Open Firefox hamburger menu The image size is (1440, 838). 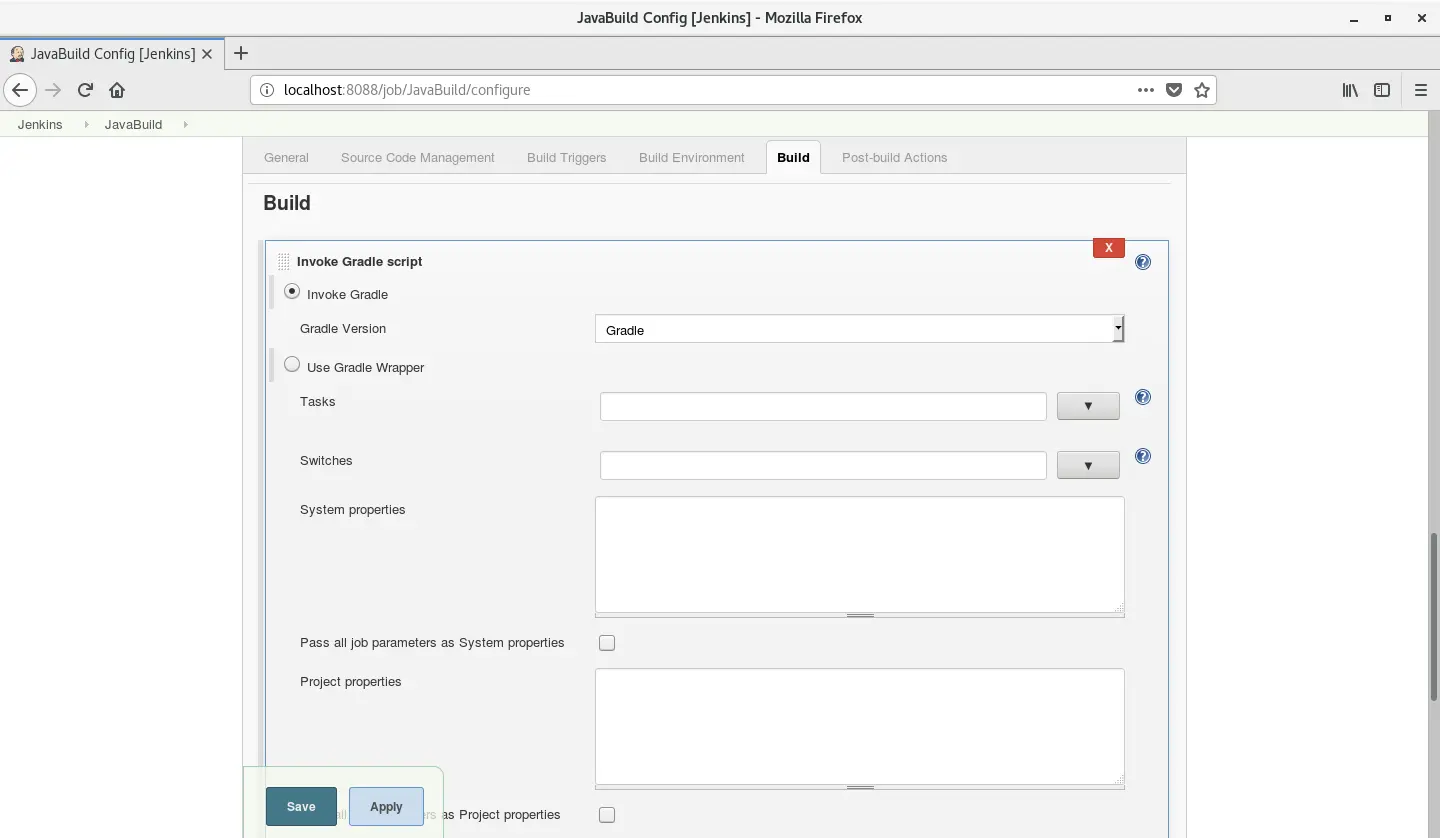(x=1421, y=90)
